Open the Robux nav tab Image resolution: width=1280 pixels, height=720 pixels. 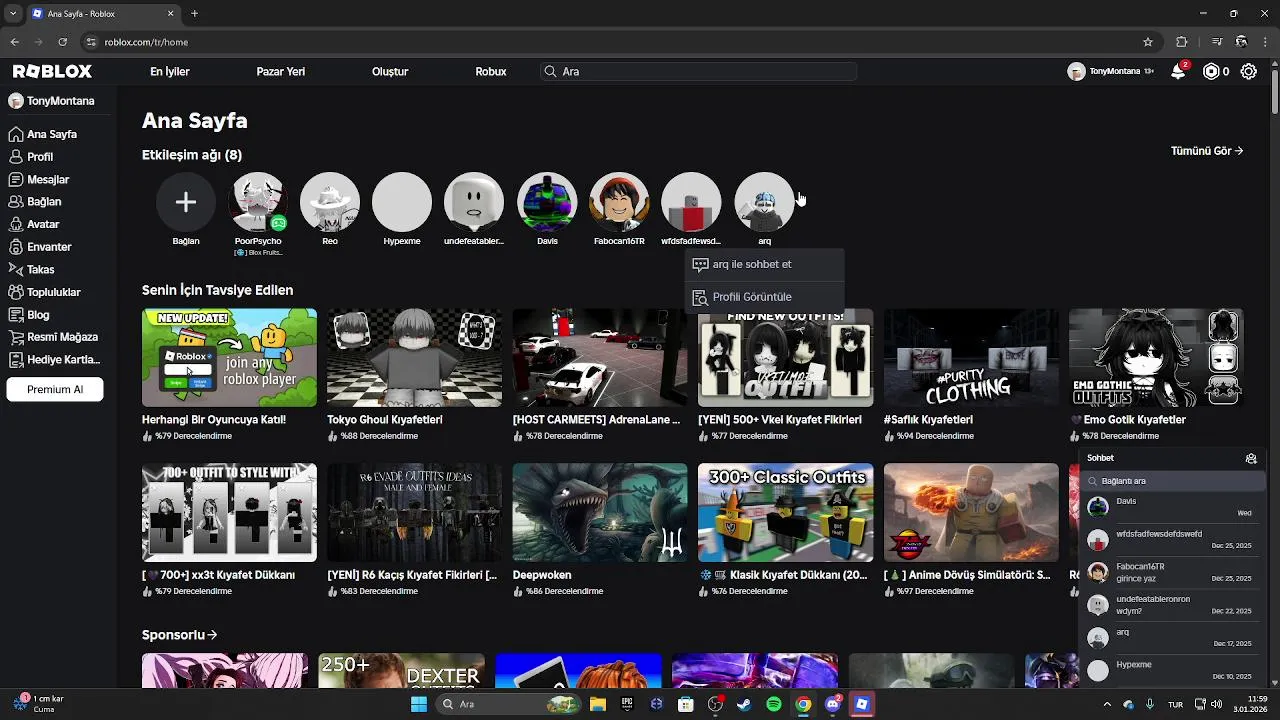pyautogui.click(x=491, y=72)
